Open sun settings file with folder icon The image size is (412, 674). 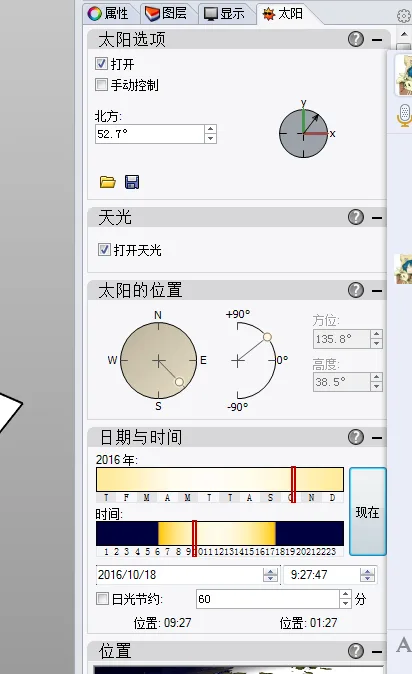(108, 182)
